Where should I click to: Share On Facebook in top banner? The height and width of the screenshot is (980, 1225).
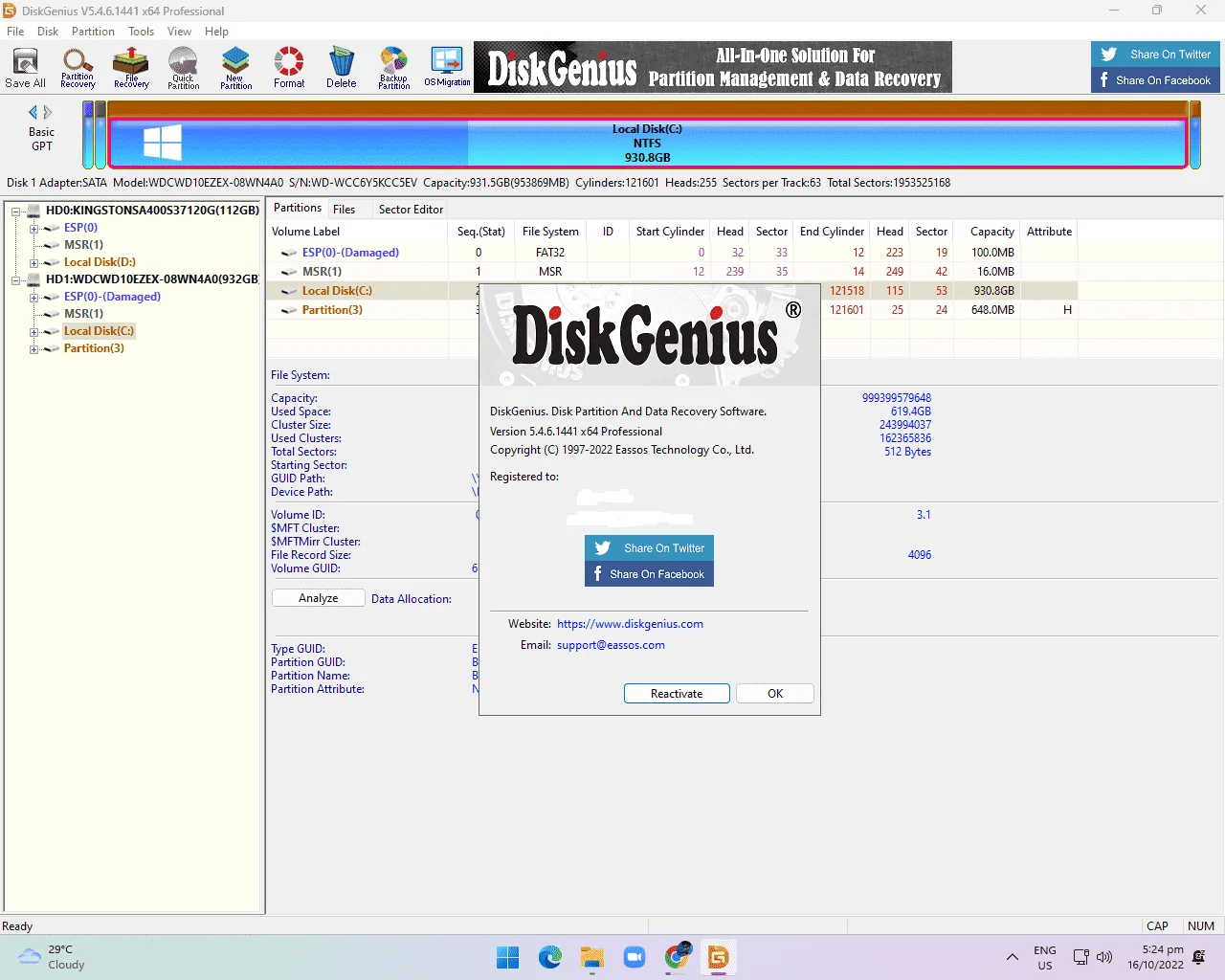click(1156, 80)
